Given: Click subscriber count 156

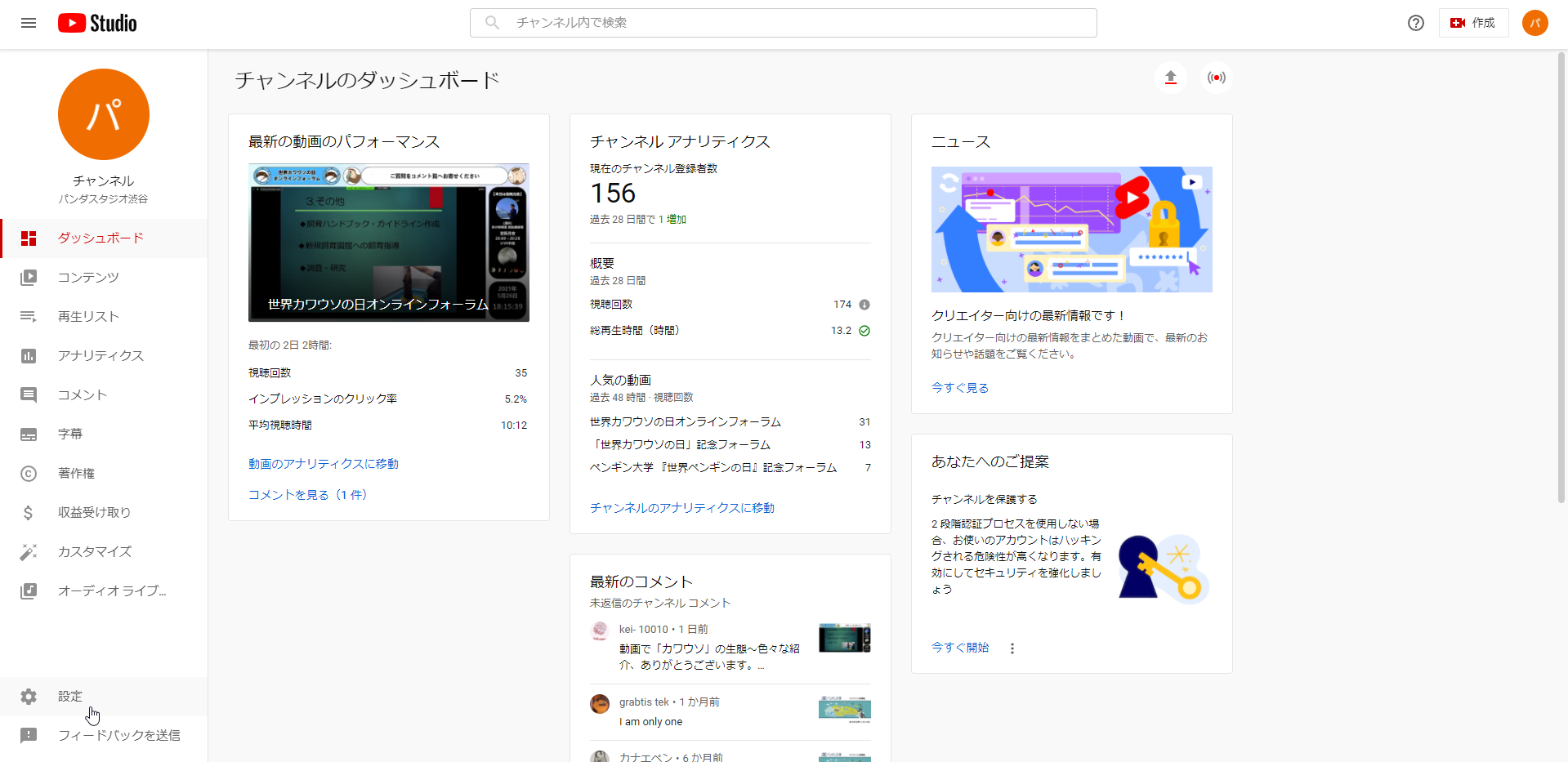Looking at the screenshot, I should [x=613, y=194].
